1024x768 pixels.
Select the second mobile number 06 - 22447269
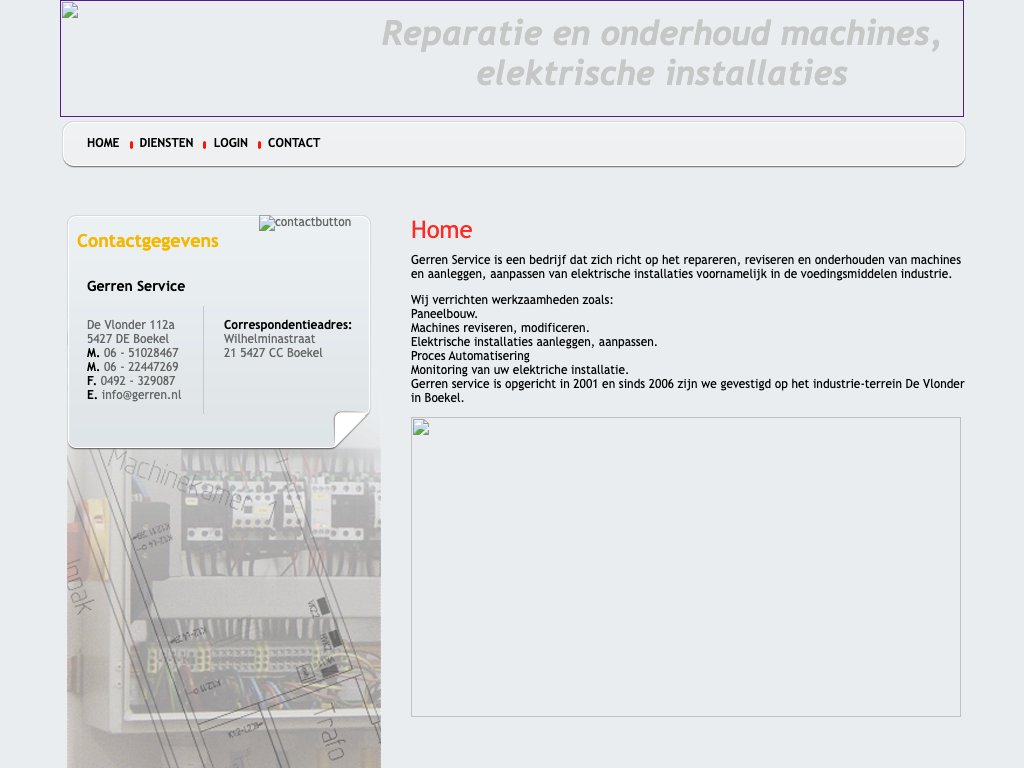coord(141,367)
